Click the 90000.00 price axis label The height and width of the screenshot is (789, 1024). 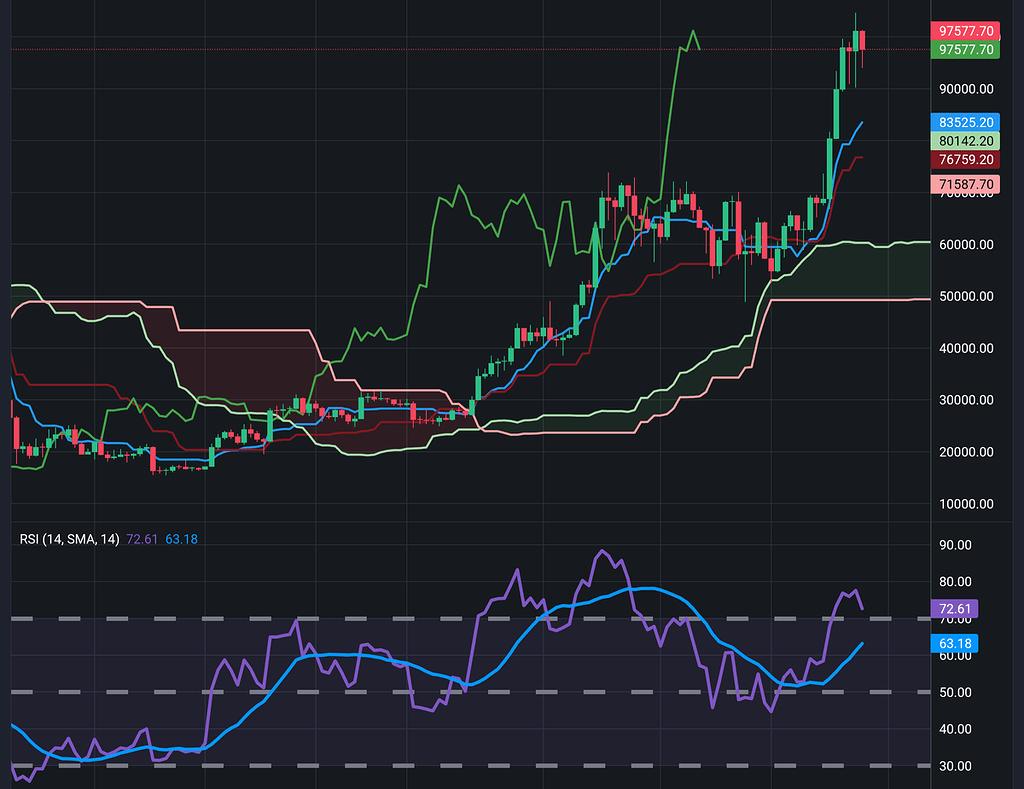964,88
